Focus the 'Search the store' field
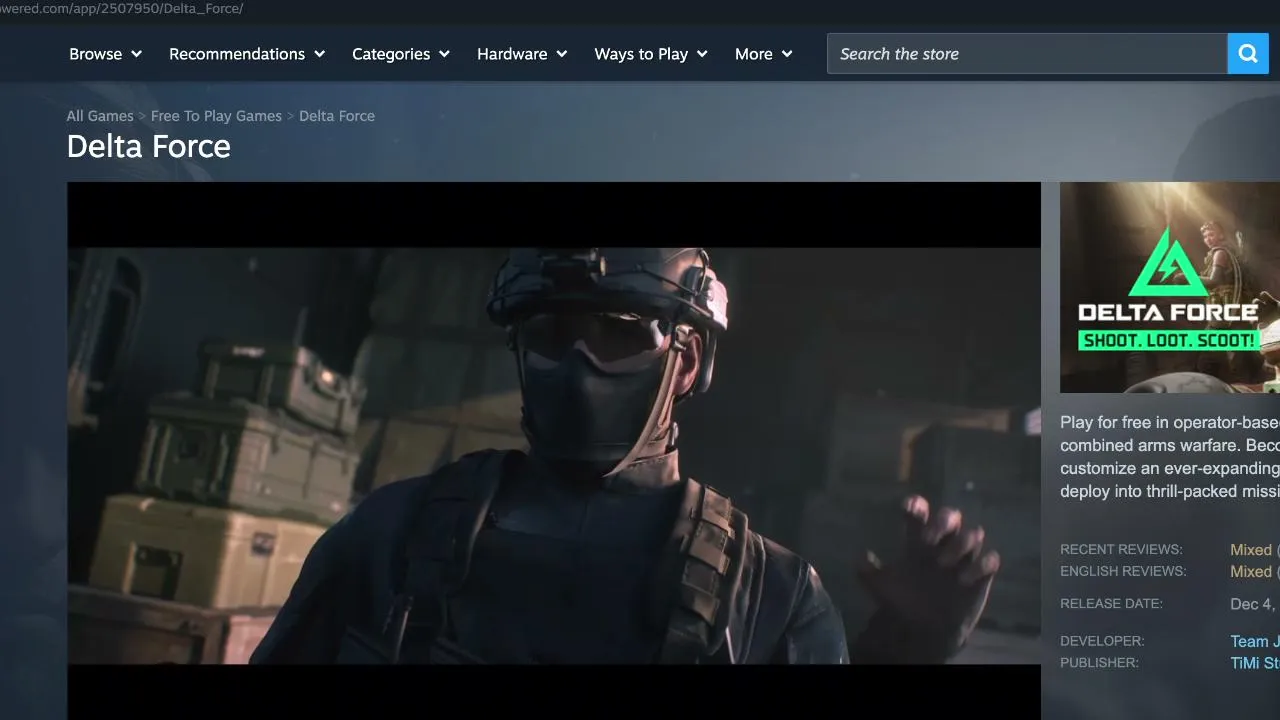 point(1027,54)
